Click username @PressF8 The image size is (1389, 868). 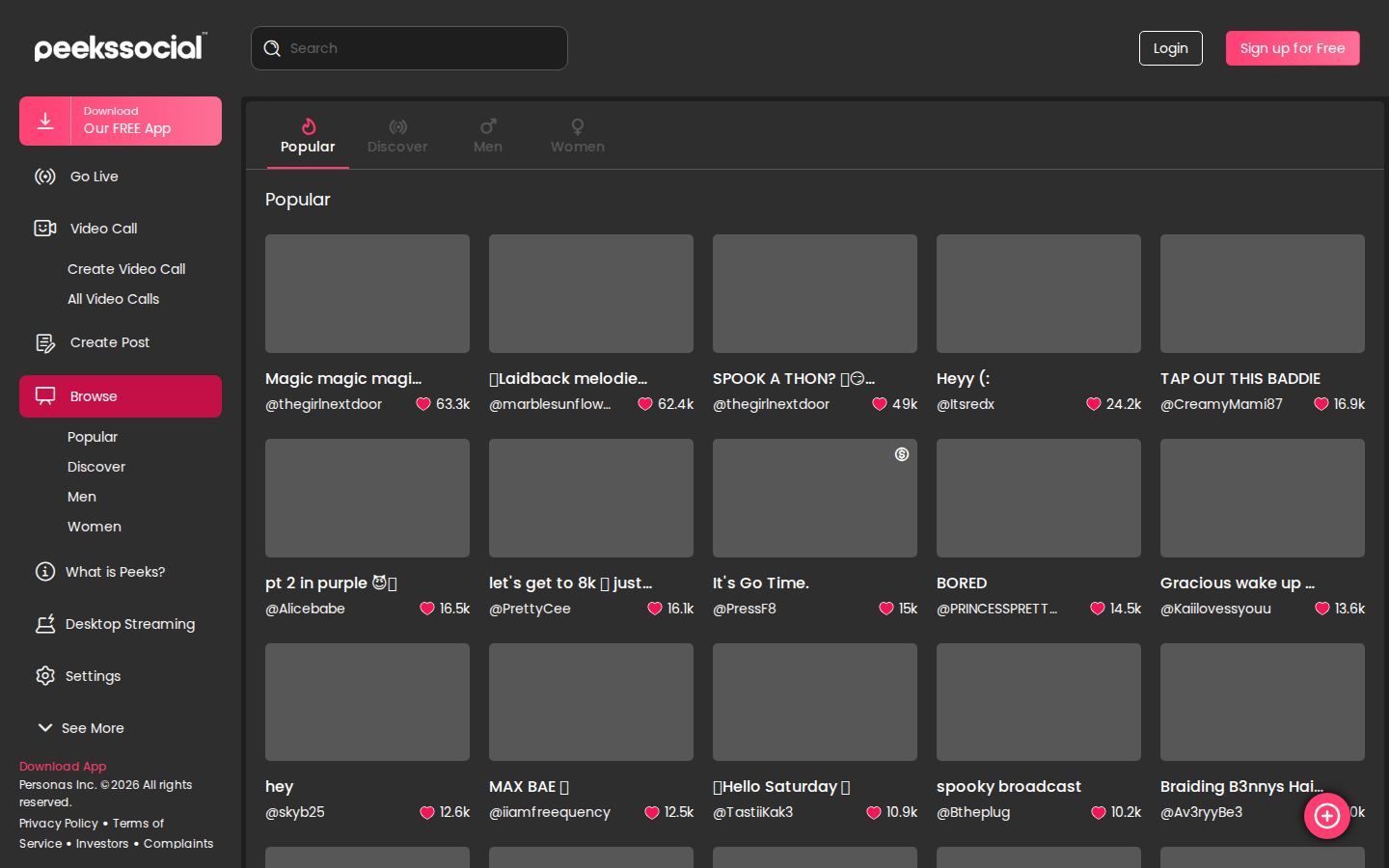coord(745,609)
